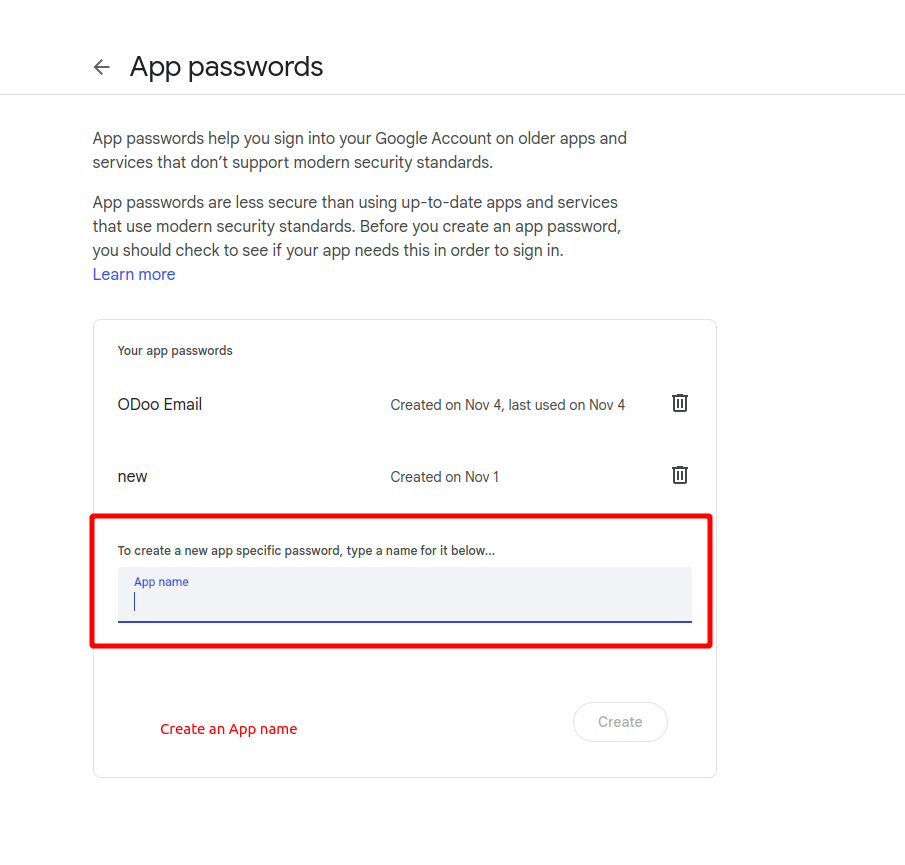Image resolution: width=905 pixels, height=865 pixels.
Task: Open the Learn more link
Action: tap(134, 274)
